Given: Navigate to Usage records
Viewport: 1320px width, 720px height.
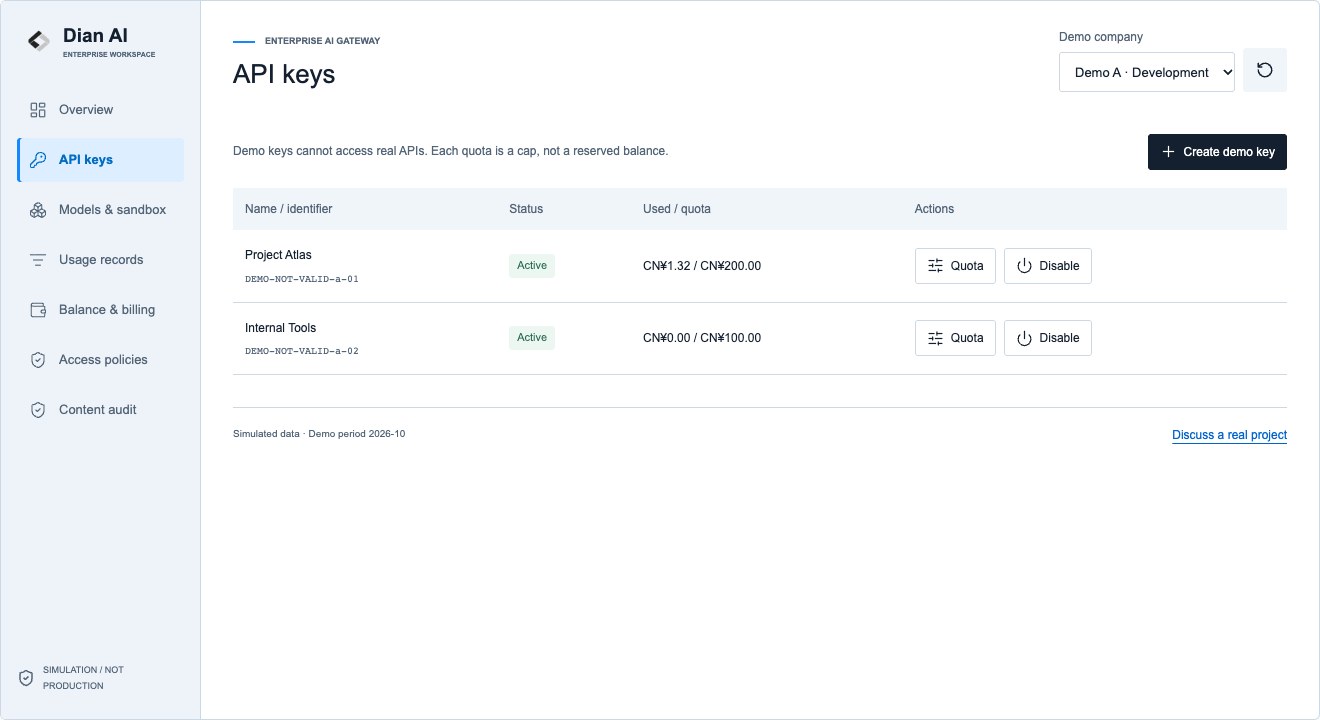Looking at the screenshot, I should 100,260.
